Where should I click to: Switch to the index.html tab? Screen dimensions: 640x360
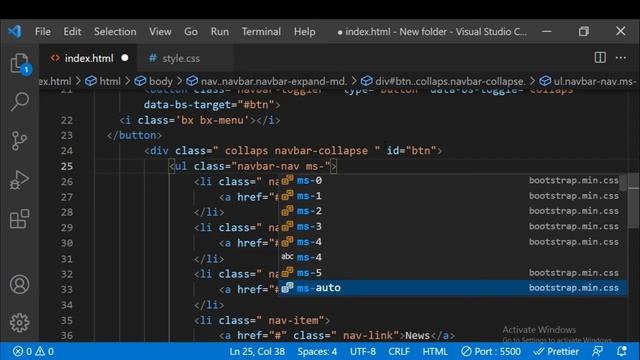tap(89, 58)
